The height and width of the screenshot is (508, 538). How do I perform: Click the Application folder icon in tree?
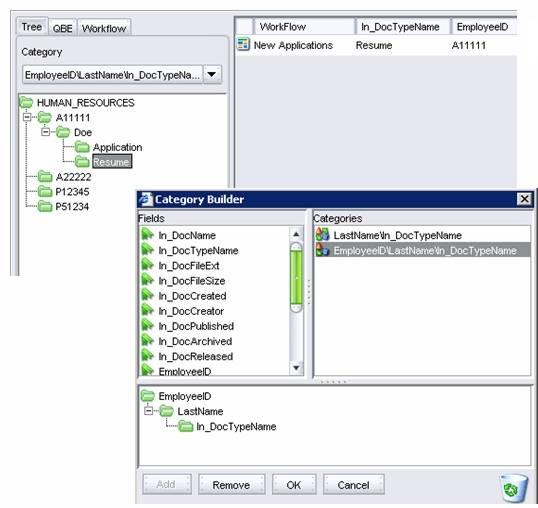pyautogui.click(x=82, y=147)
